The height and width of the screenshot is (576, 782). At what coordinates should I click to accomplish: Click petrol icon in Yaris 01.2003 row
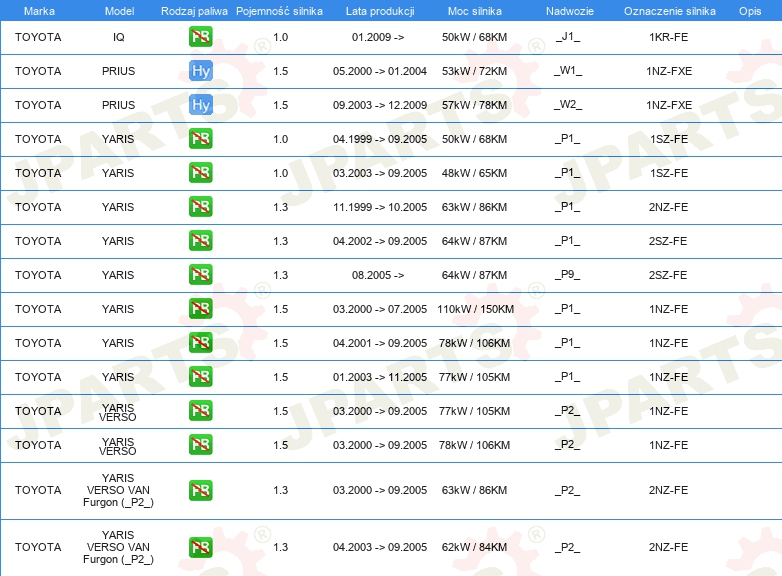(x=200, y=377)
